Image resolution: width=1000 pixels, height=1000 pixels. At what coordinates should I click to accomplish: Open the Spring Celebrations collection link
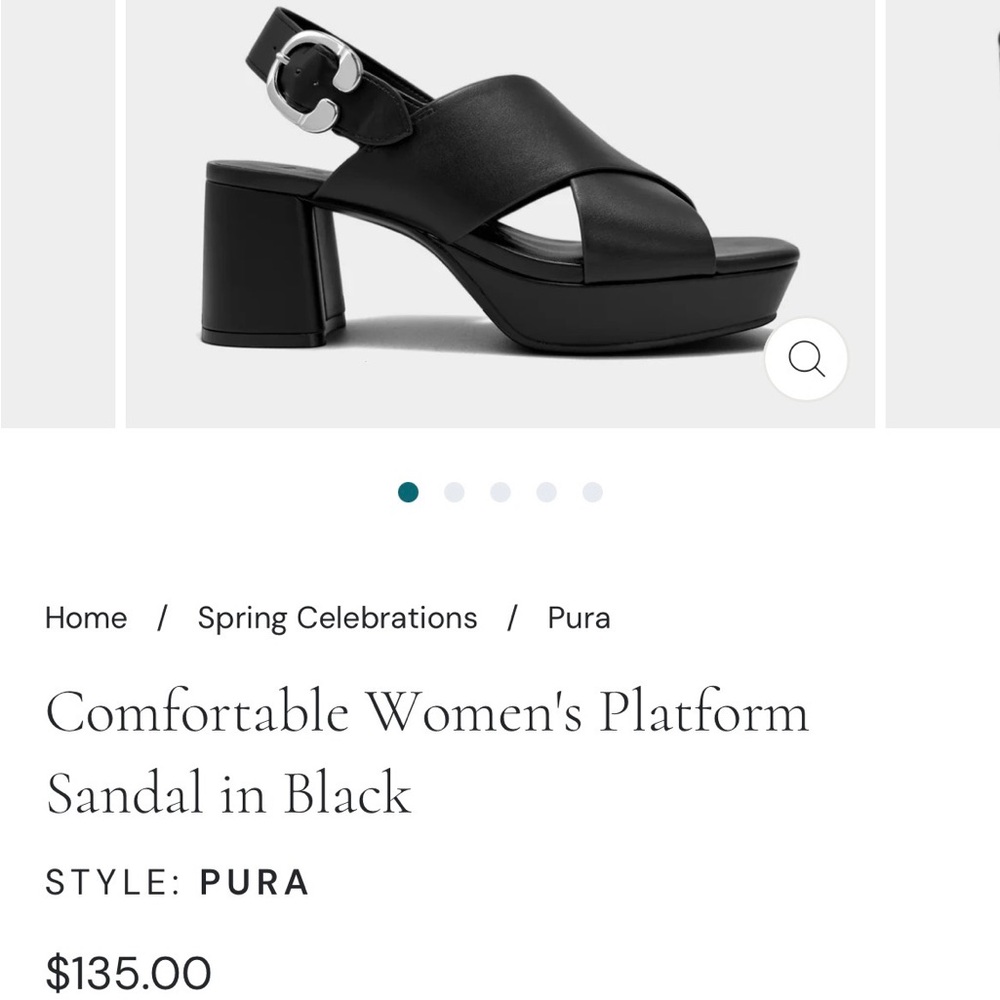tap(337, 618)
